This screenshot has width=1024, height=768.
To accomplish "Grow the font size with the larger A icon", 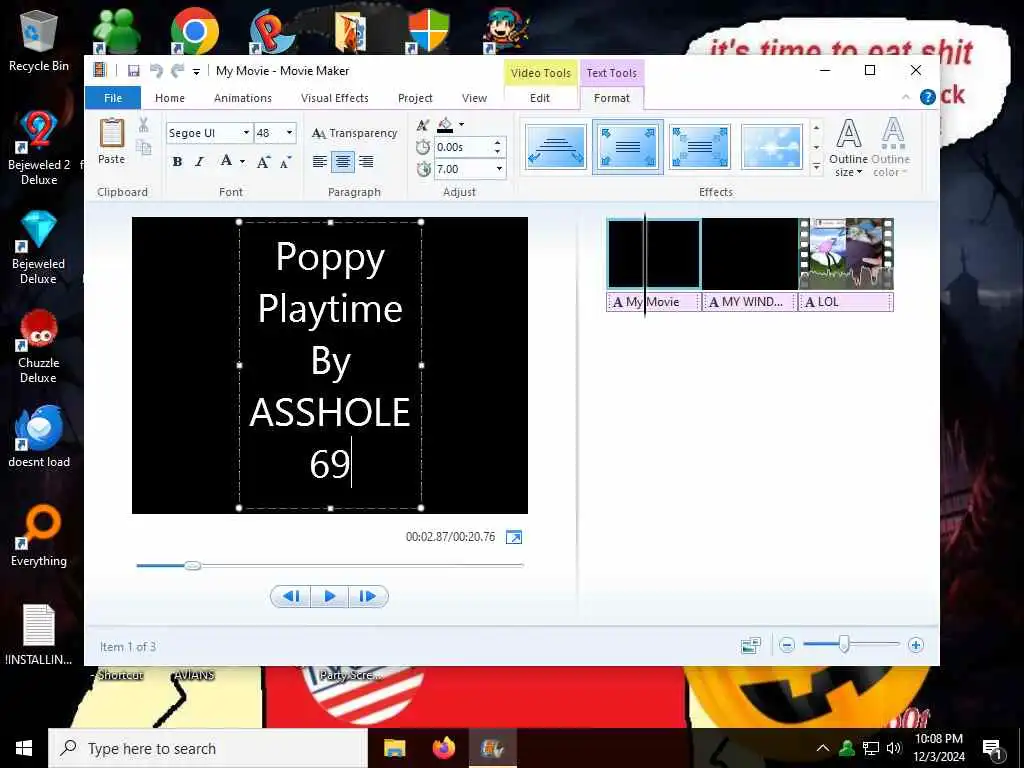I will (x=263, y=162).
